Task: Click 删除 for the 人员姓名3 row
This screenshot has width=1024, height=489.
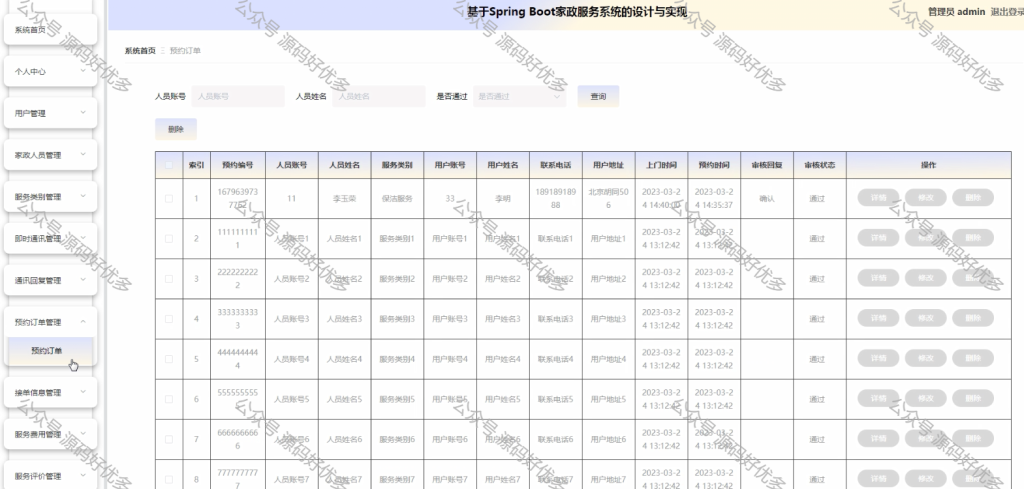Action: tap(973, 318)
